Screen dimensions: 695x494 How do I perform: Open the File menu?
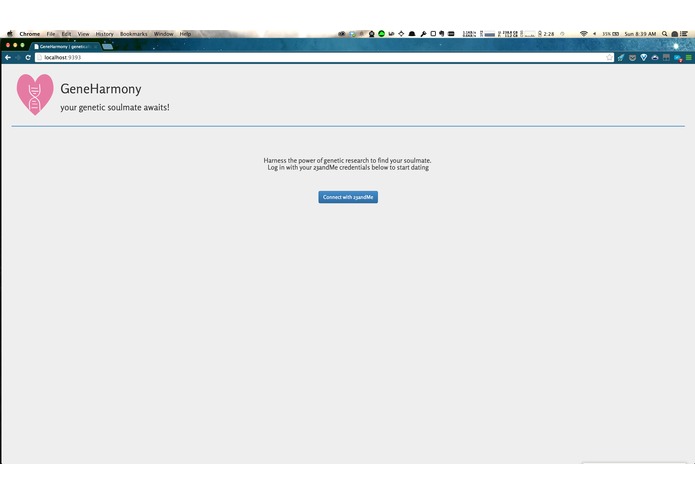pyautogui.click(x=51, y=34)
